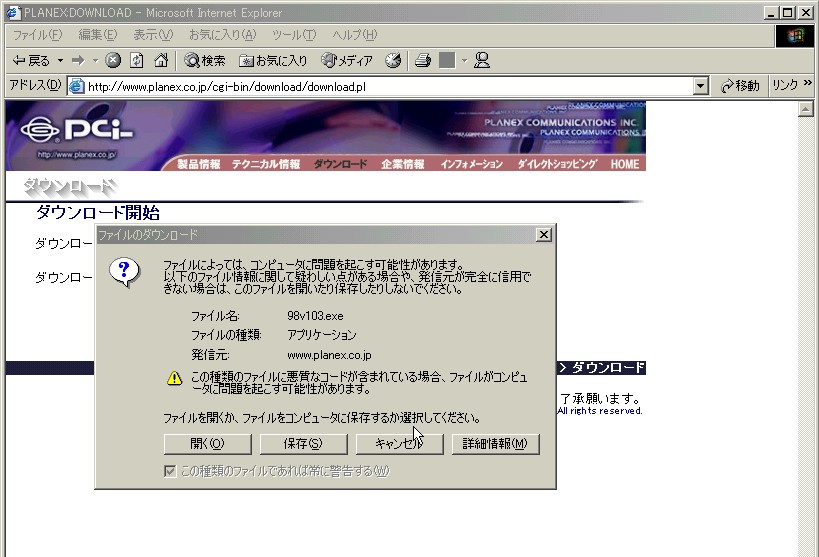Click the scrollbar up arrow
Viewport: 819px width, 557px height.
point(805,109)
